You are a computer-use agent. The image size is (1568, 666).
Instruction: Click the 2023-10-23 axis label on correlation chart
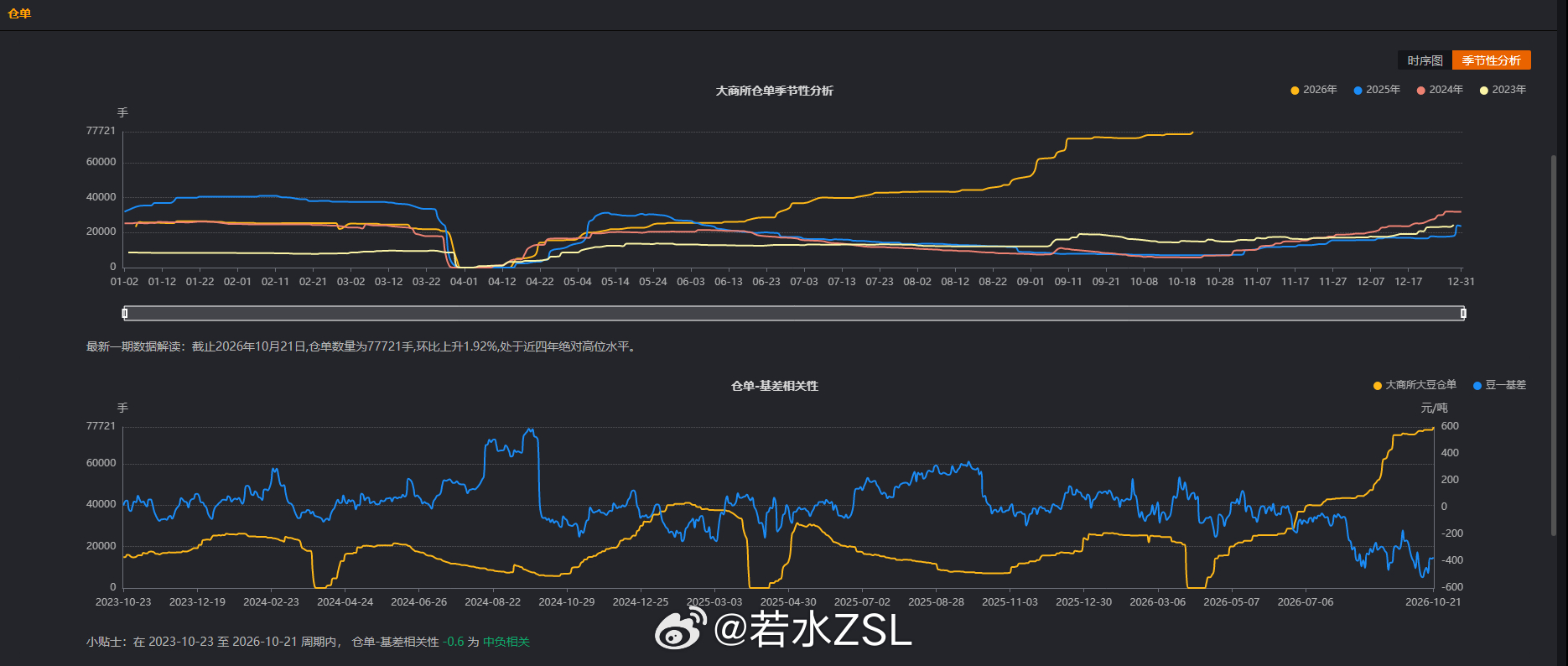coord(123,602)
